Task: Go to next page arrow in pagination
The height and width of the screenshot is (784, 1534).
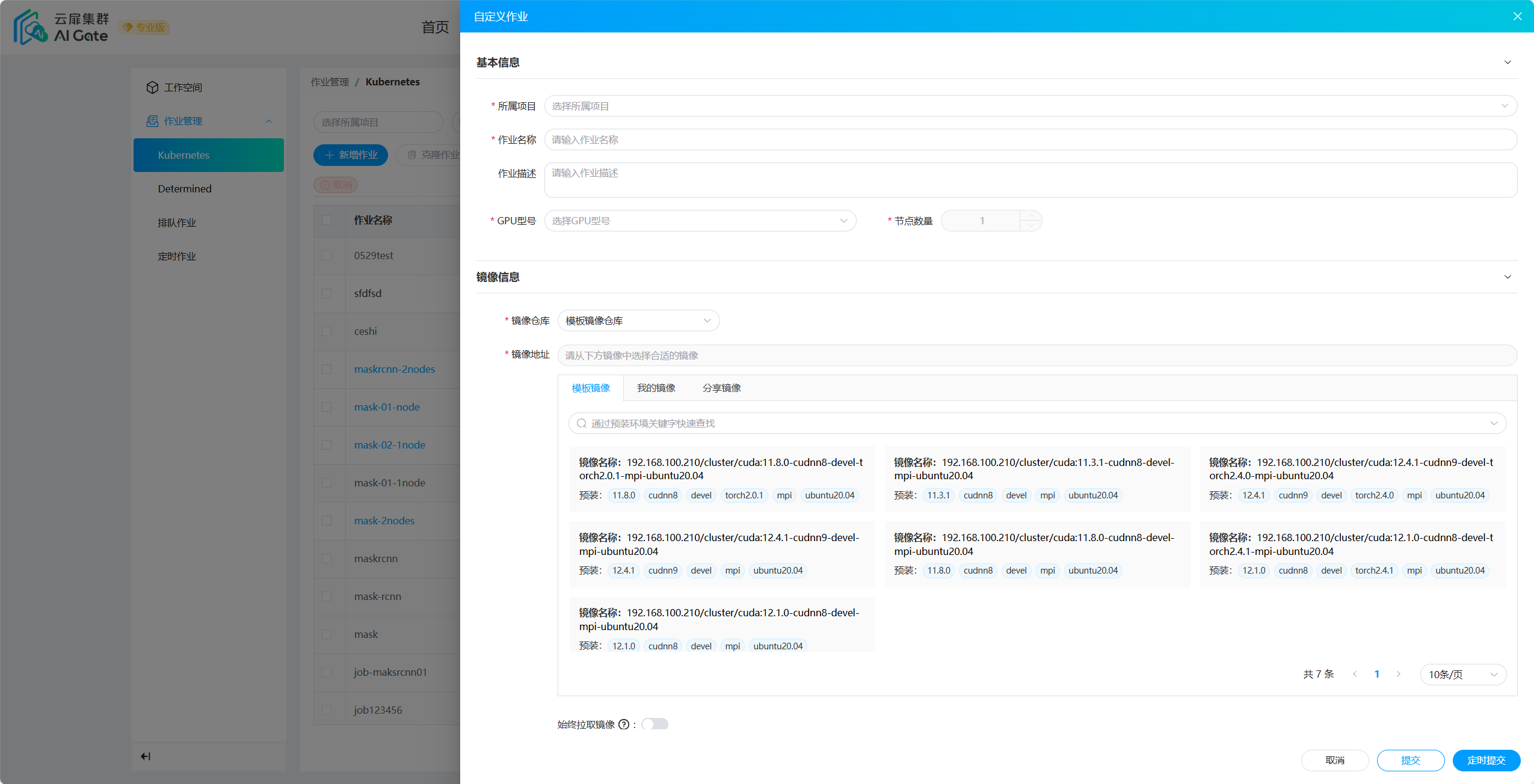Action: (1399, 674)
